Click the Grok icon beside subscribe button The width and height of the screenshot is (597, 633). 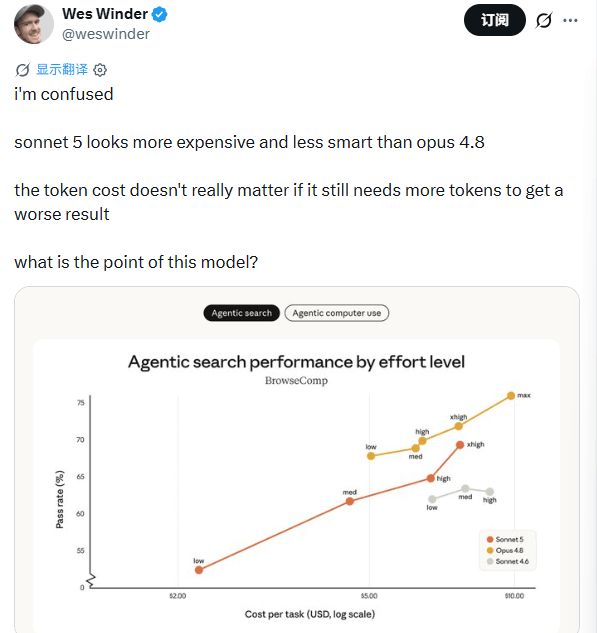pos(543,20)
